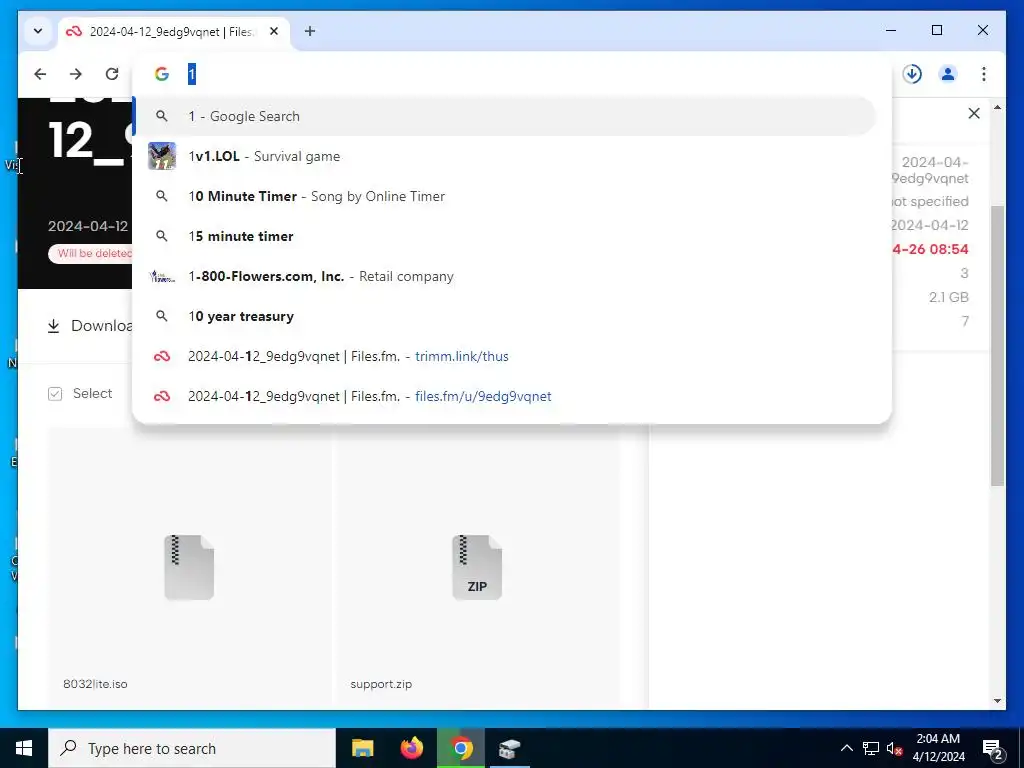Open the Chrome profile avatar

(948, 74)
